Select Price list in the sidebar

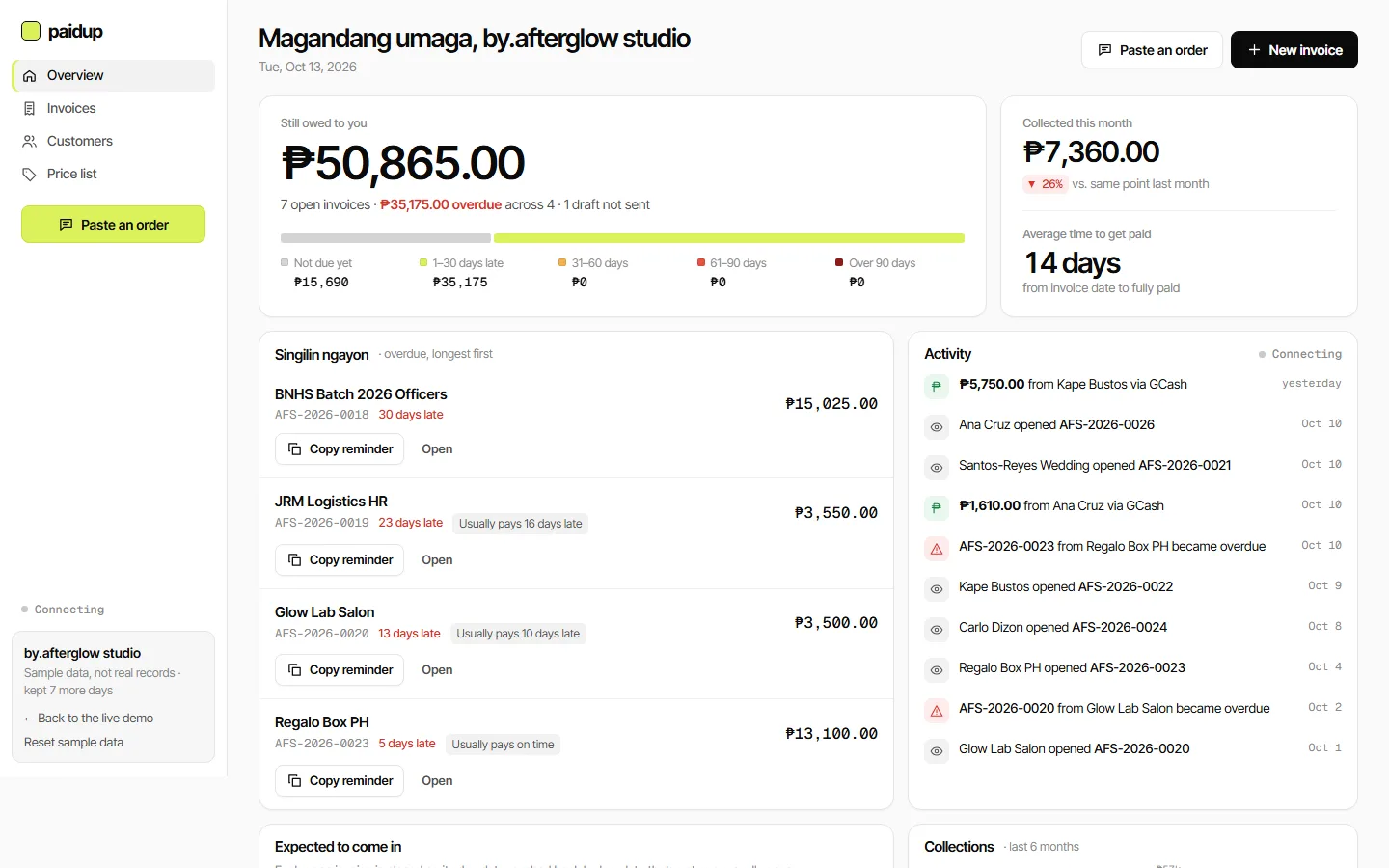click(x=113, y=175)
